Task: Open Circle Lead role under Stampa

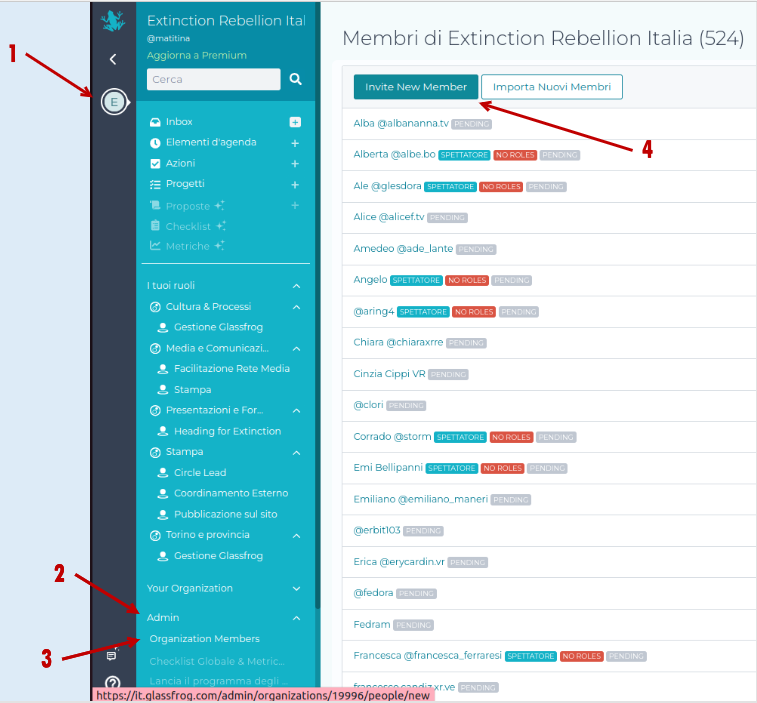Action: 200,473
